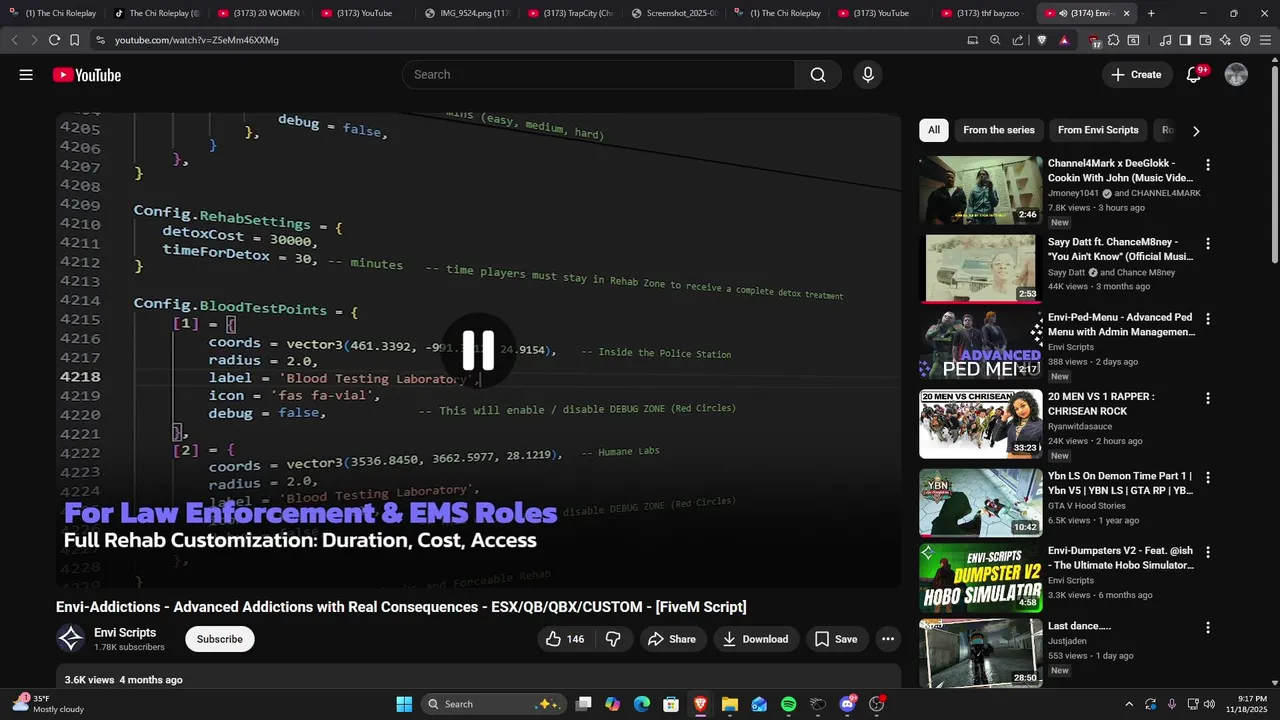Select the All filter chip
1280x720 pixels.
coord(933,130)
